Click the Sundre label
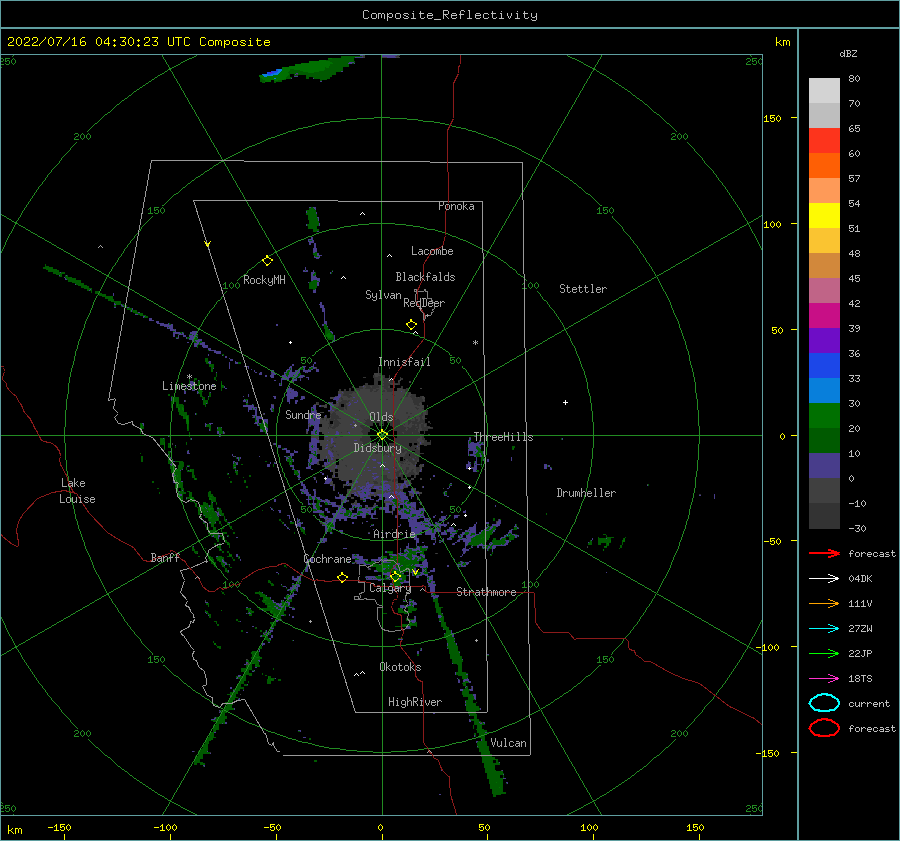 [304, 414]
